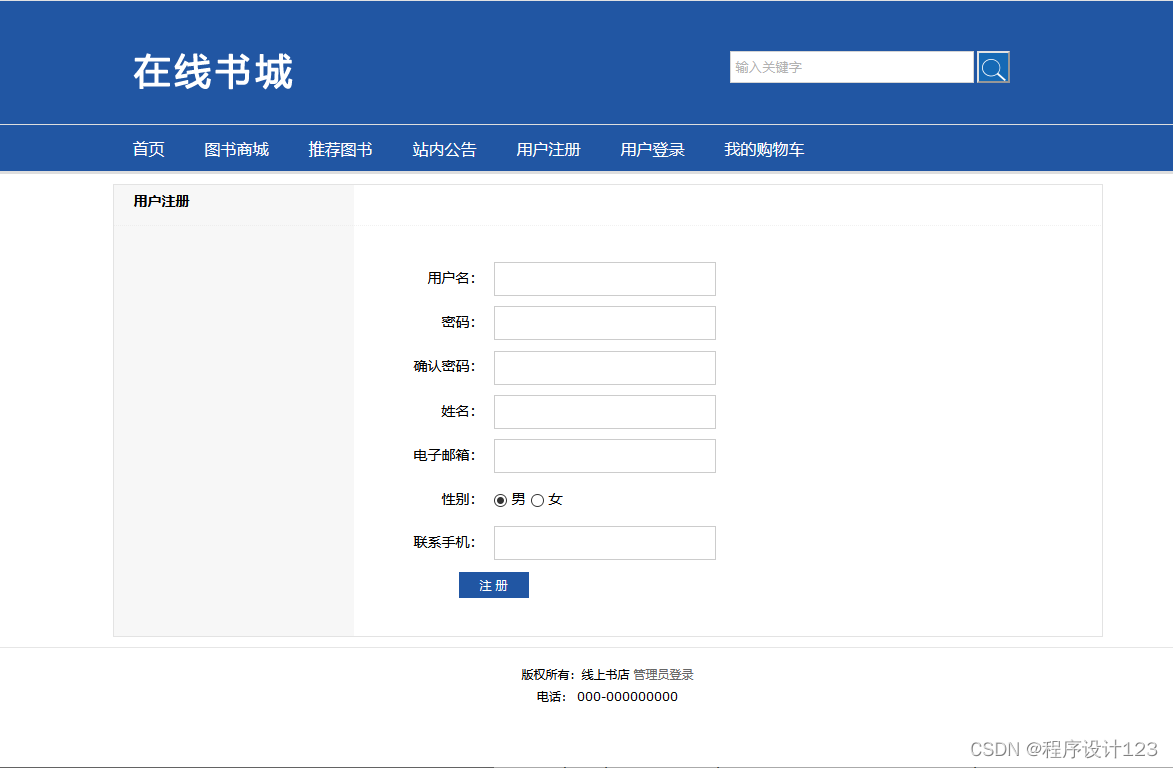Open the 站内公告 announcements page
Image resolution: width=1173 pixels, height=768 pixels.
coord(444,148)
